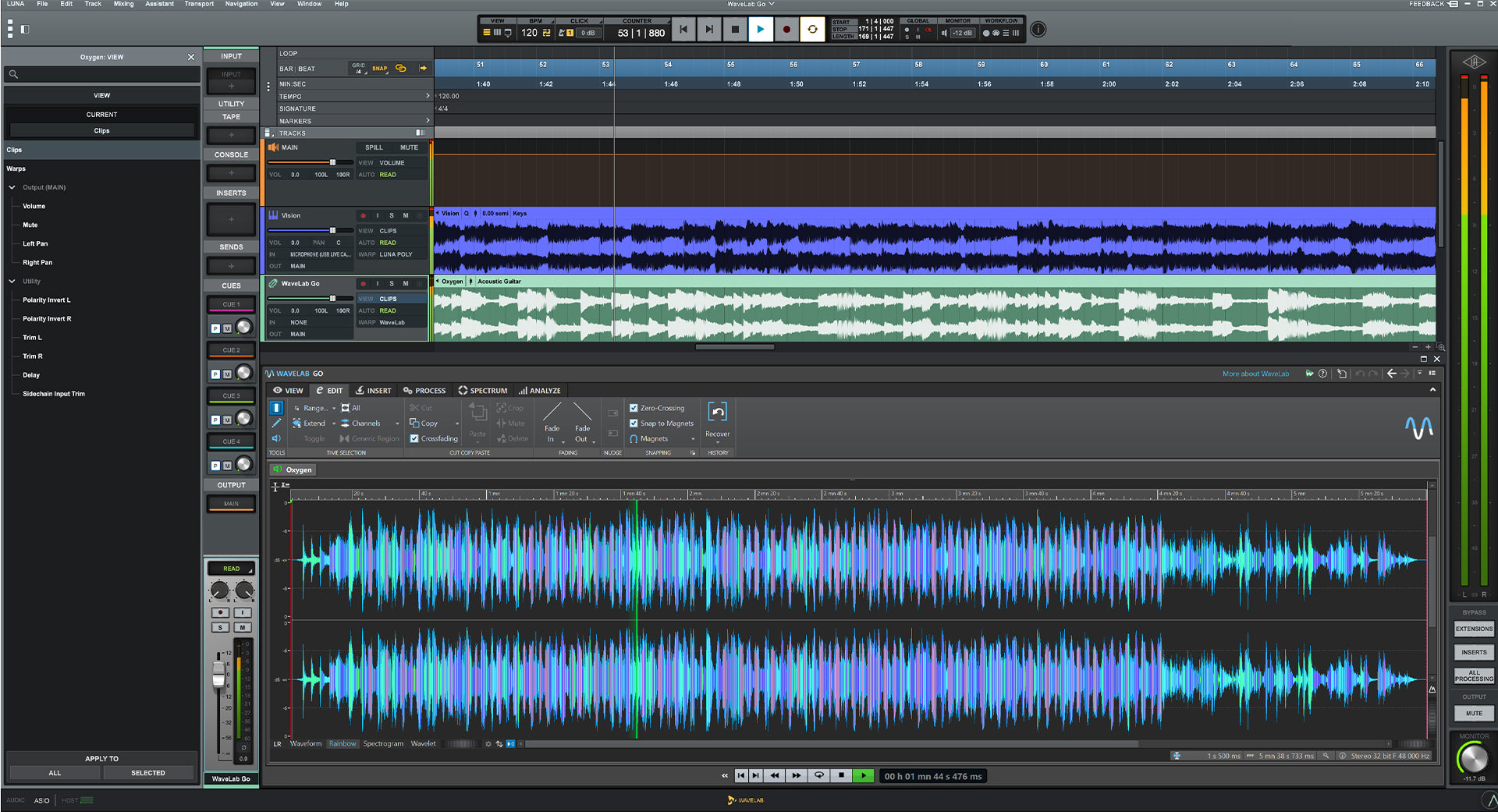Toggle SNAP in the timeline header
The height and width of the screenshot is (812, 1498).
coord(379,69)
